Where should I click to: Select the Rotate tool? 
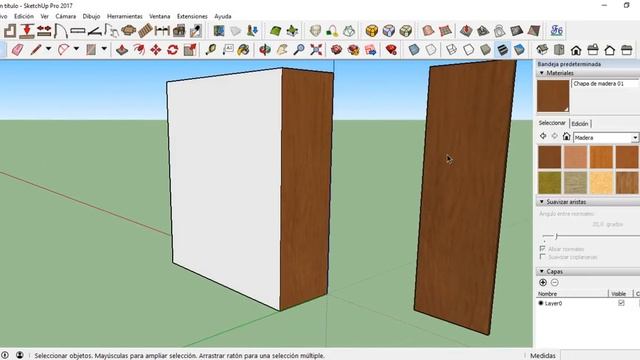point(173,50)
